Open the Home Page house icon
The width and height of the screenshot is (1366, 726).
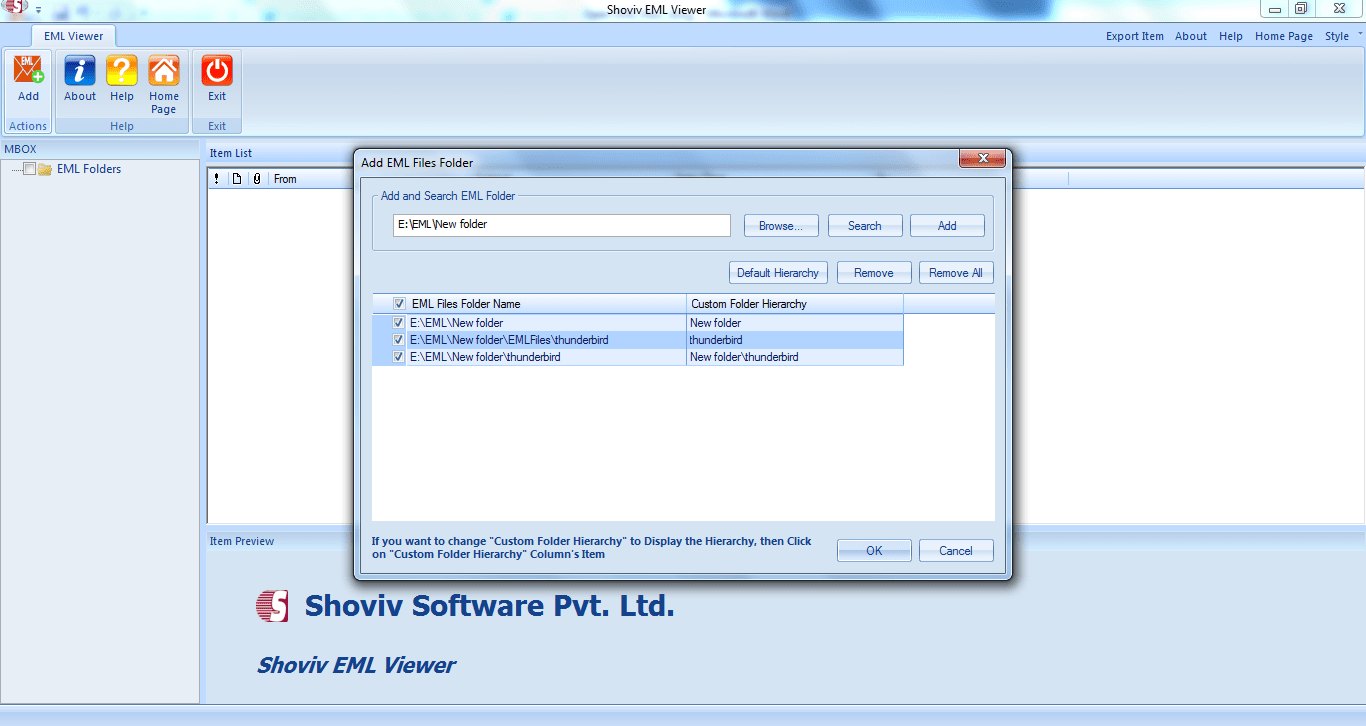click(164, 70)
